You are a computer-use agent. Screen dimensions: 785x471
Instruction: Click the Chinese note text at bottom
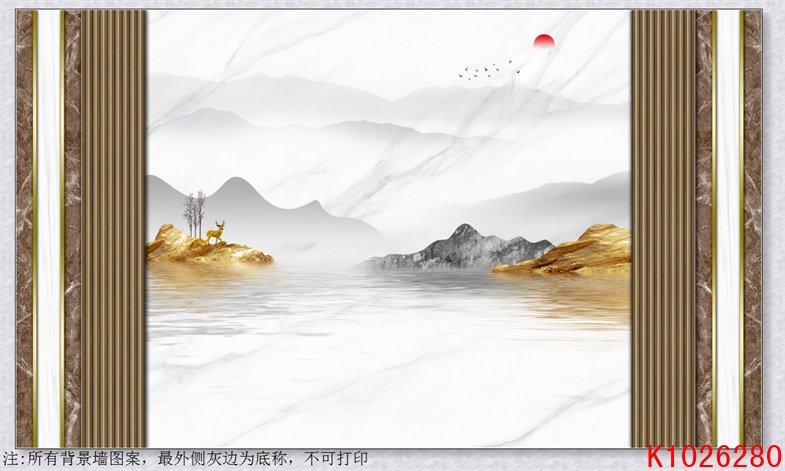click(x=185, y=458)
